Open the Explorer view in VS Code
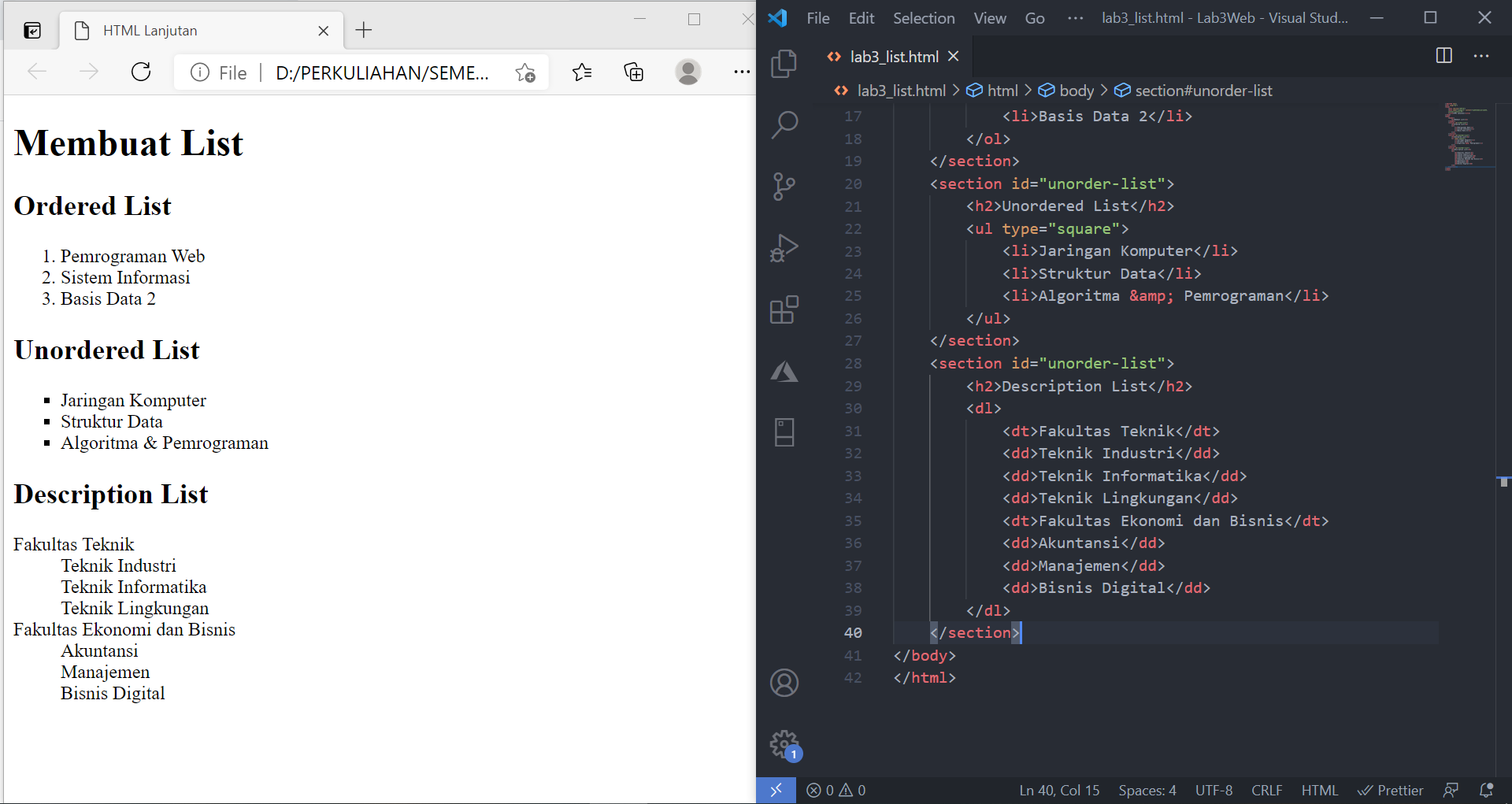 pyautogui.click(x=784, y=64)
